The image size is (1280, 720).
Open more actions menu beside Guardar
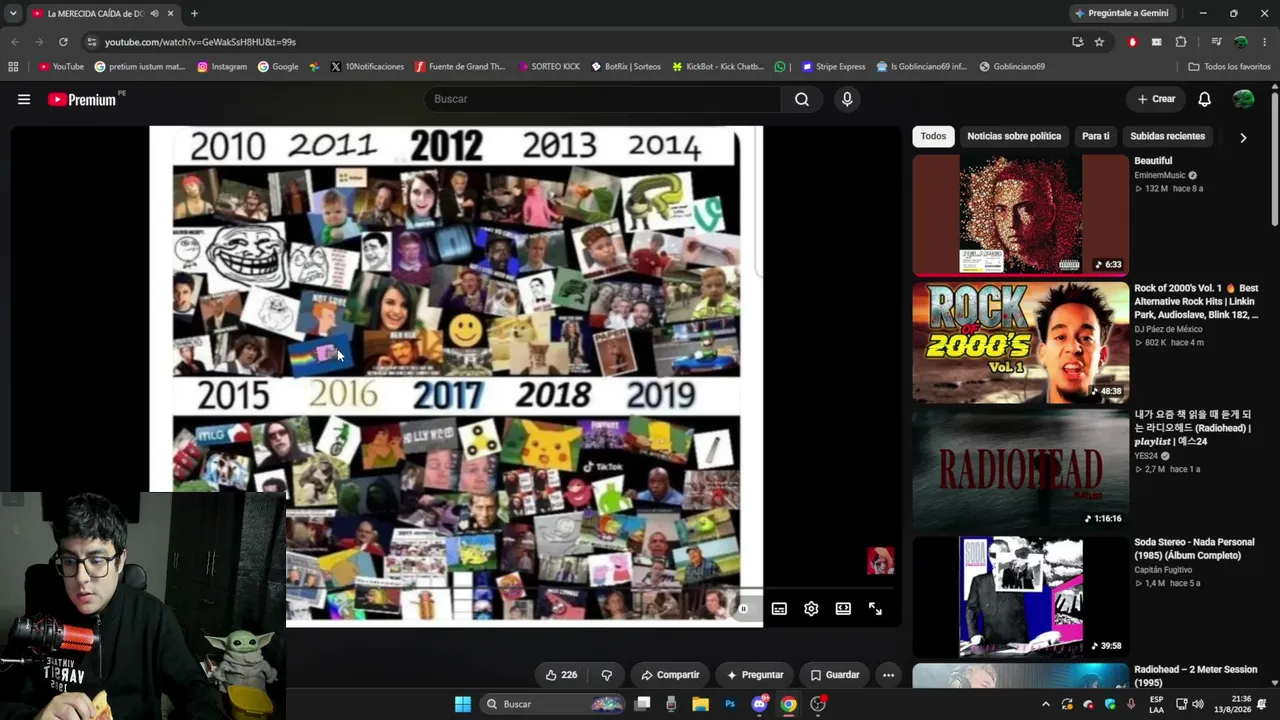(888, 675)
